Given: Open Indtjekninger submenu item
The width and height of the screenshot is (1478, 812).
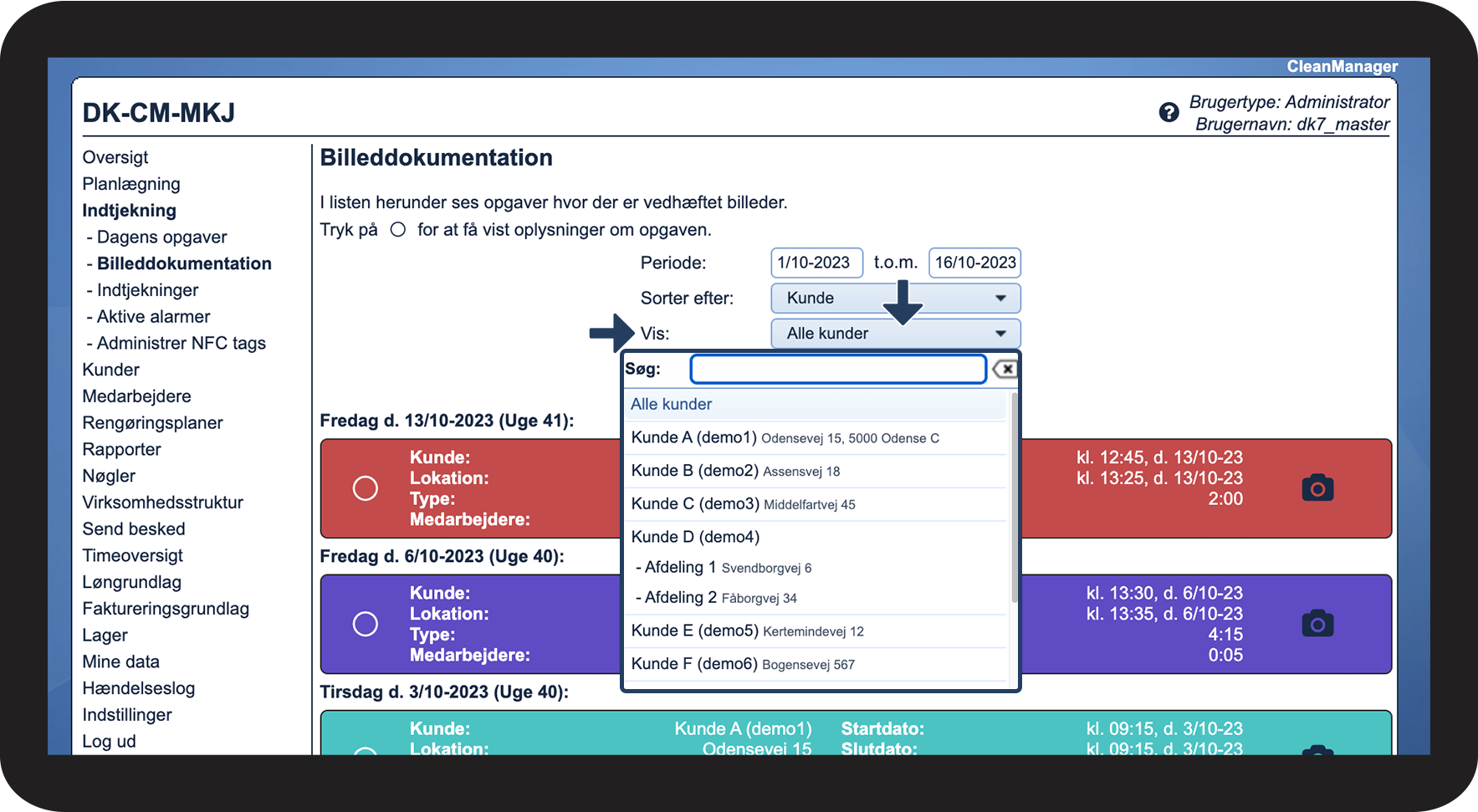Looking at the screenshot, I should (148, 290).
